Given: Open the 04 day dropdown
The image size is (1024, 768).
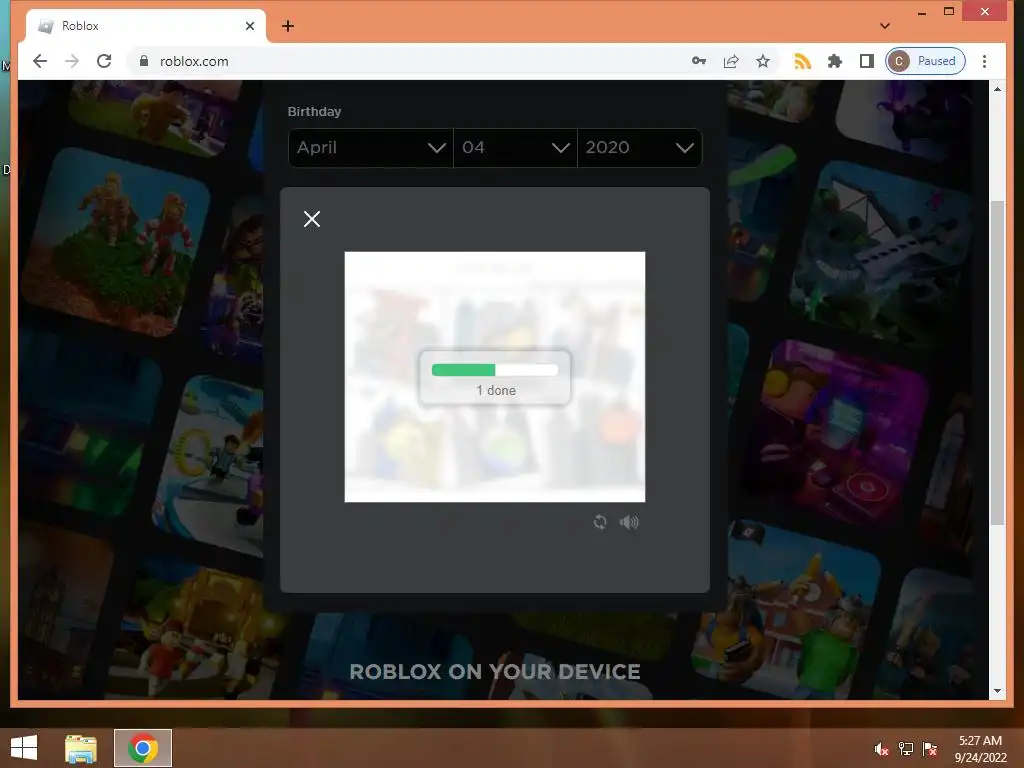Looking at the screenshot, I should [x=515, y=148].
